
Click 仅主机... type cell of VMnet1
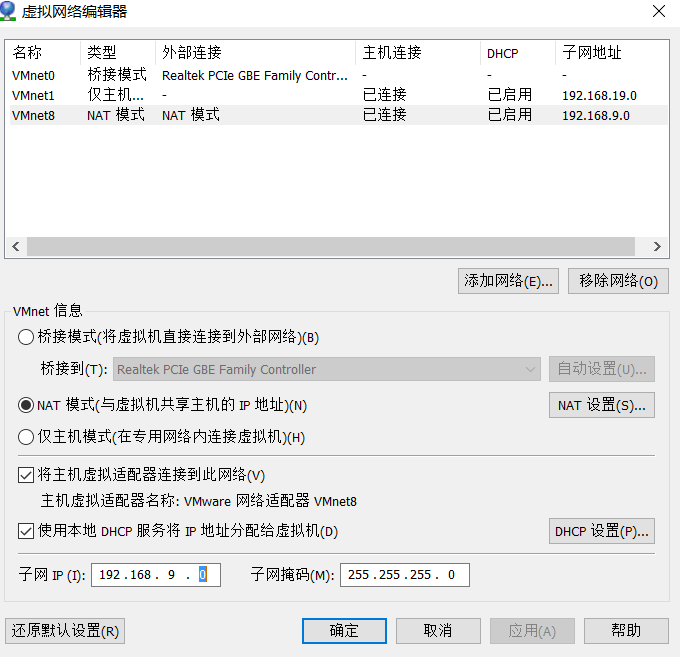115,95
